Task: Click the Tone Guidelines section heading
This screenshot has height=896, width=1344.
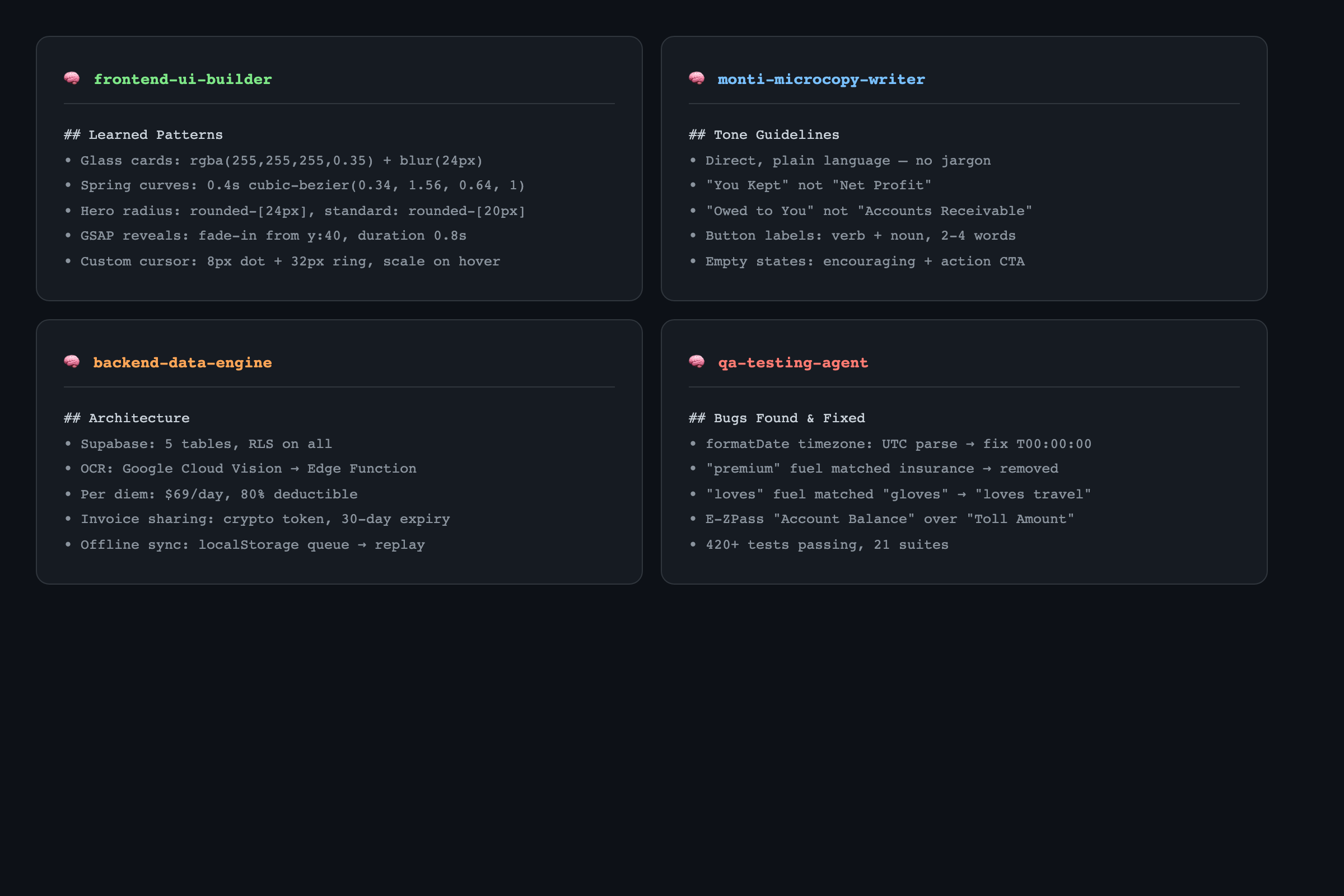Action: 764,135
